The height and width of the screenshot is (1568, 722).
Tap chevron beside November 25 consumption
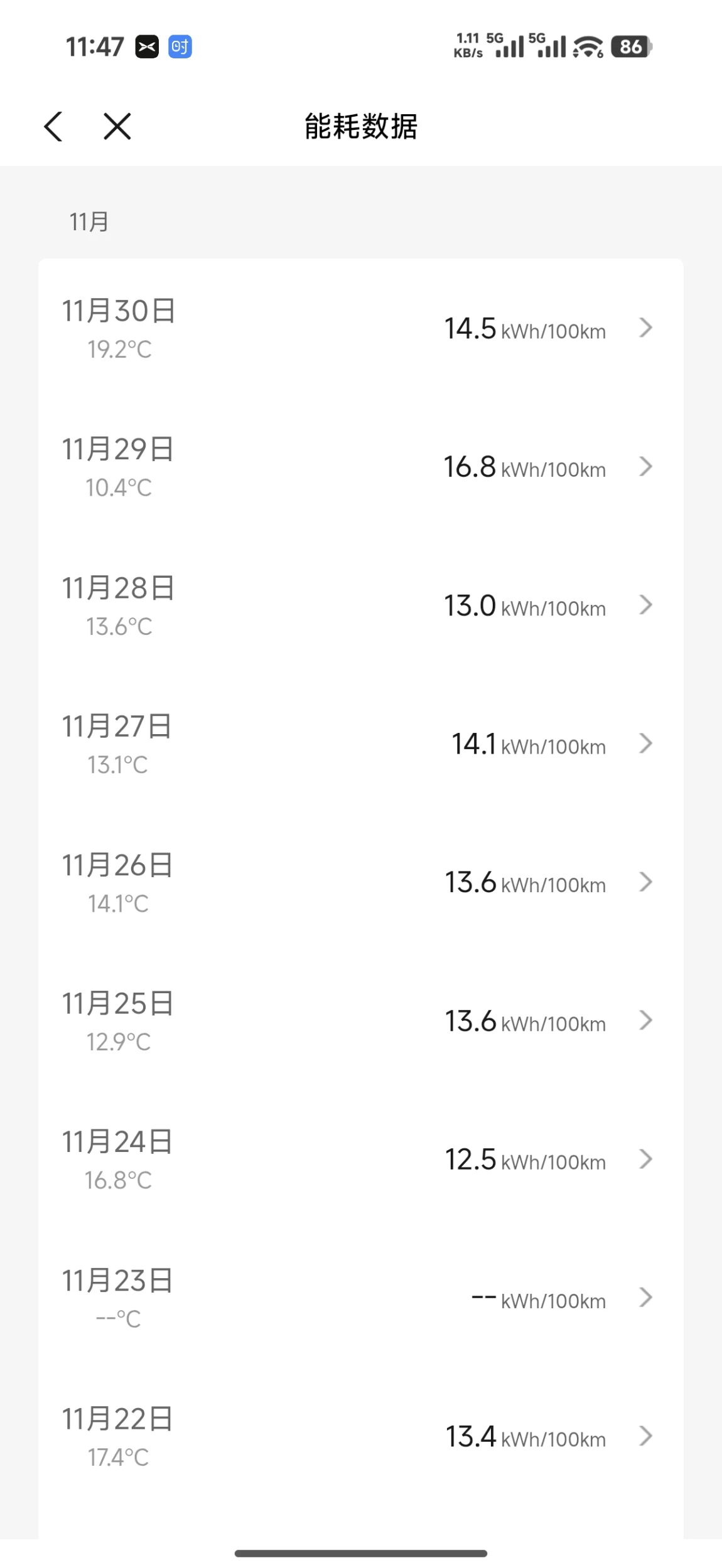point(645,1021)
